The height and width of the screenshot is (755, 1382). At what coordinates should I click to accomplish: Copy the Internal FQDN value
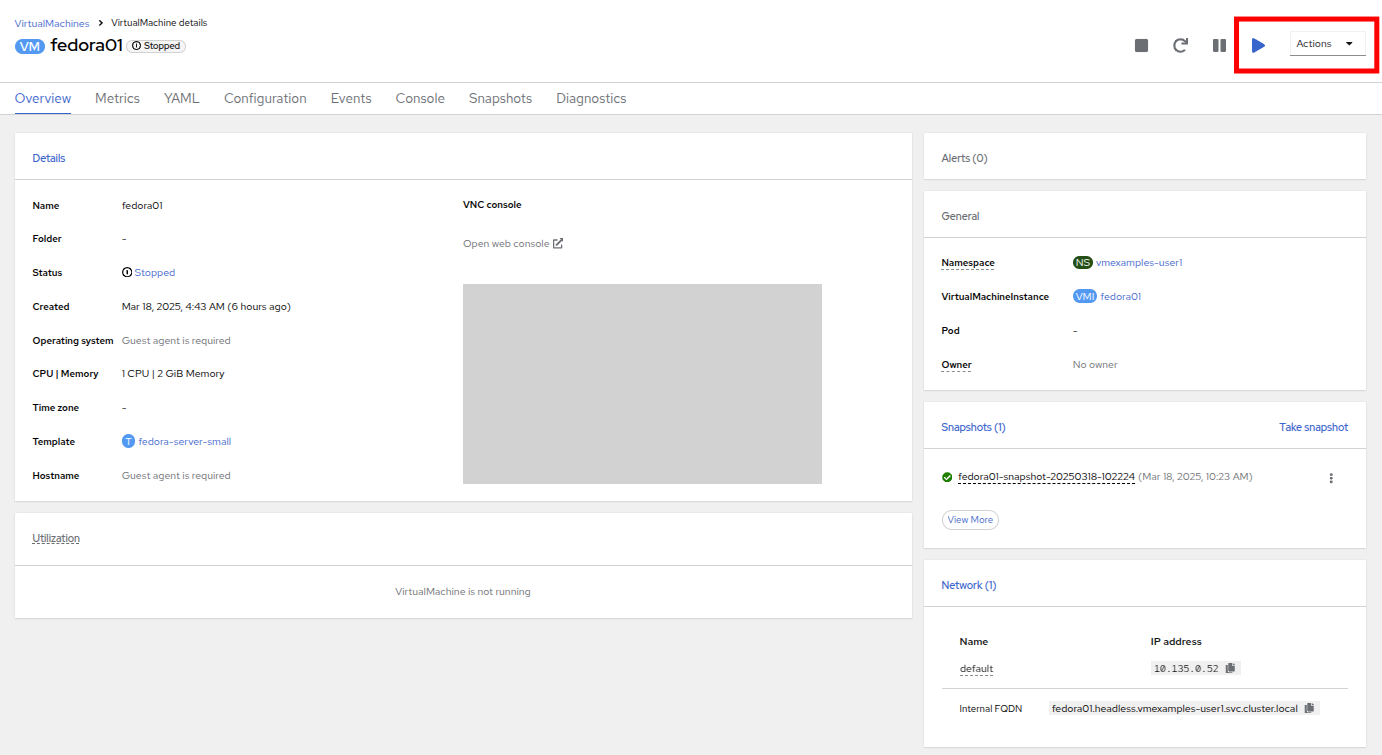(1309, 708)
